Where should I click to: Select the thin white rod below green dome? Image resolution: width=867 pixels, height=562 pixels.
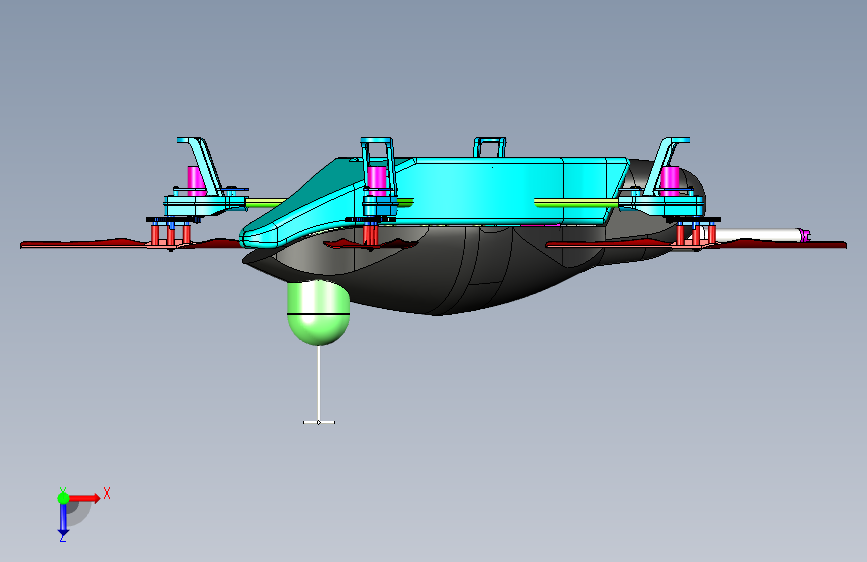pos(318,384)
